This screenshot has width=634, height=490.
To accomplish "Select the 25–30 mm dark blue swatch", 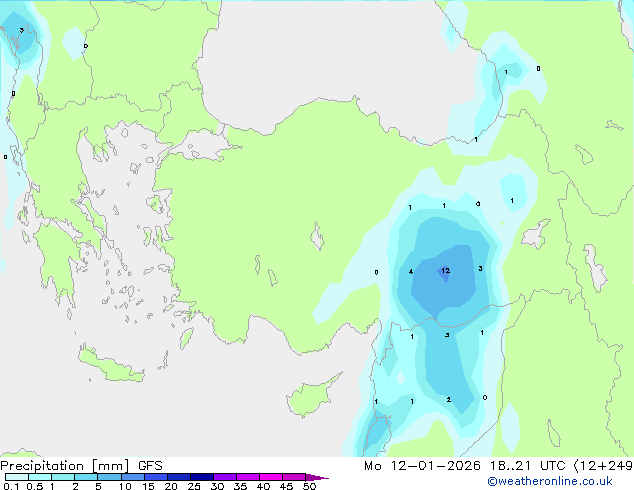I will click(x=202, y=477).
